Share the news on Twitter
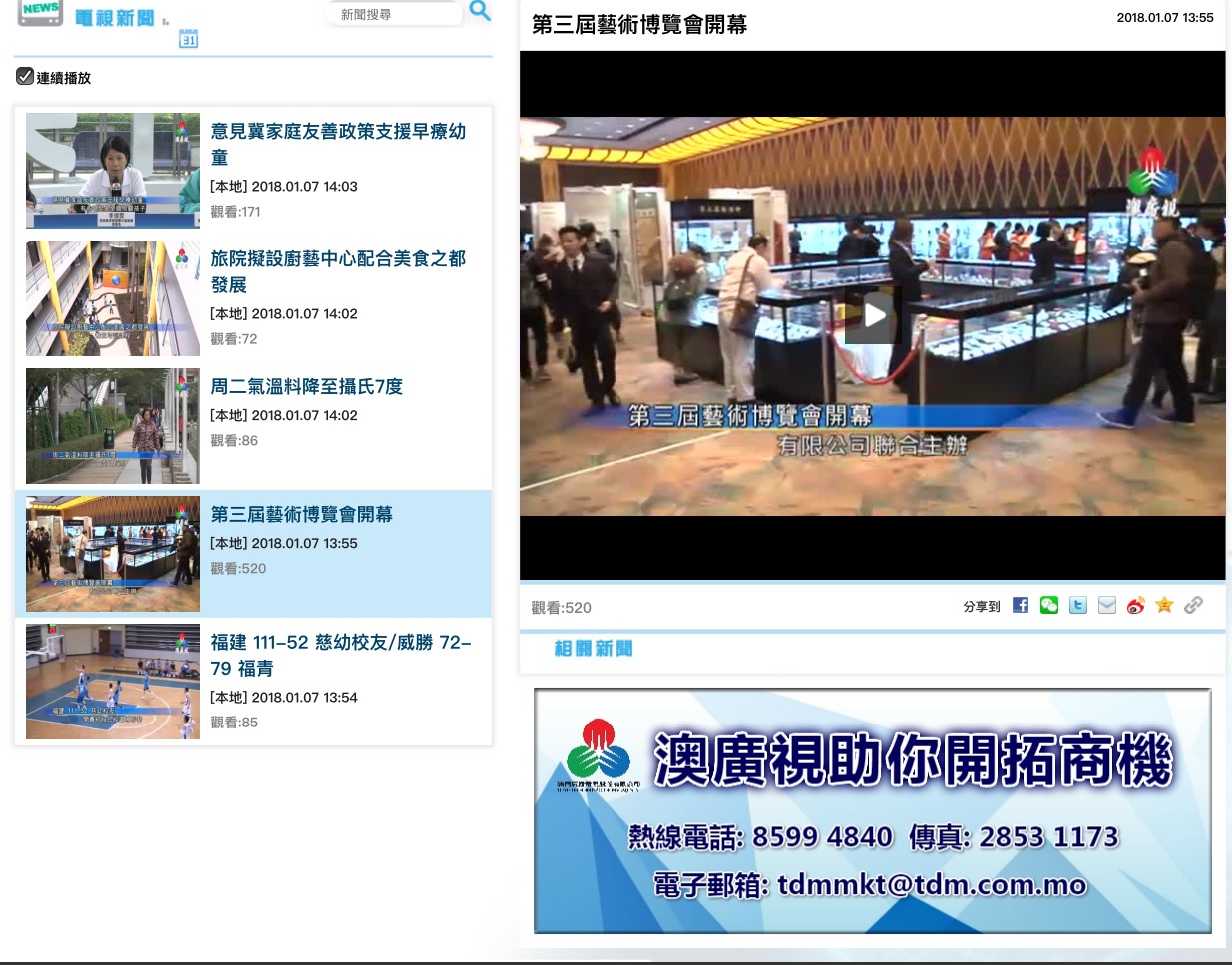Image resolution: width=1232 pixels, height=965 pixels. [x=1077, y=605]
